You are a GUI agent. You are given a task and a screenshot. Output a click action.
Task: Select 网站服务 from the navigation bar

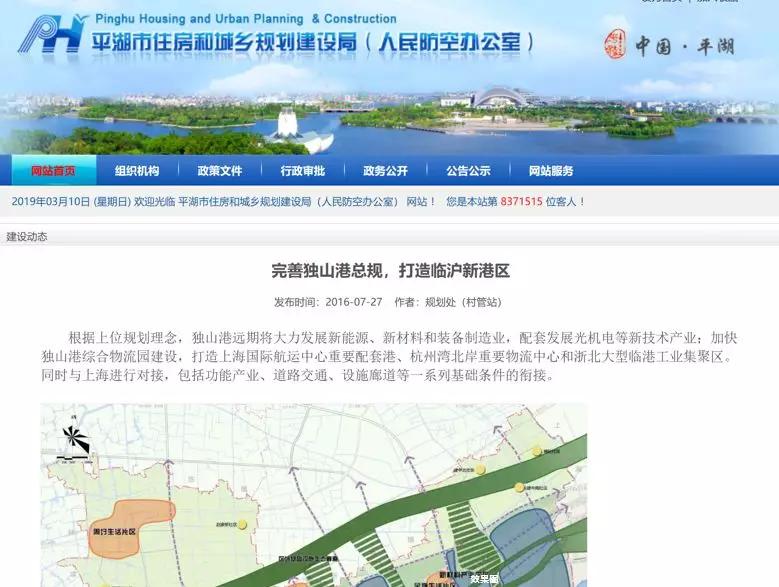click(x=551, y=171)
